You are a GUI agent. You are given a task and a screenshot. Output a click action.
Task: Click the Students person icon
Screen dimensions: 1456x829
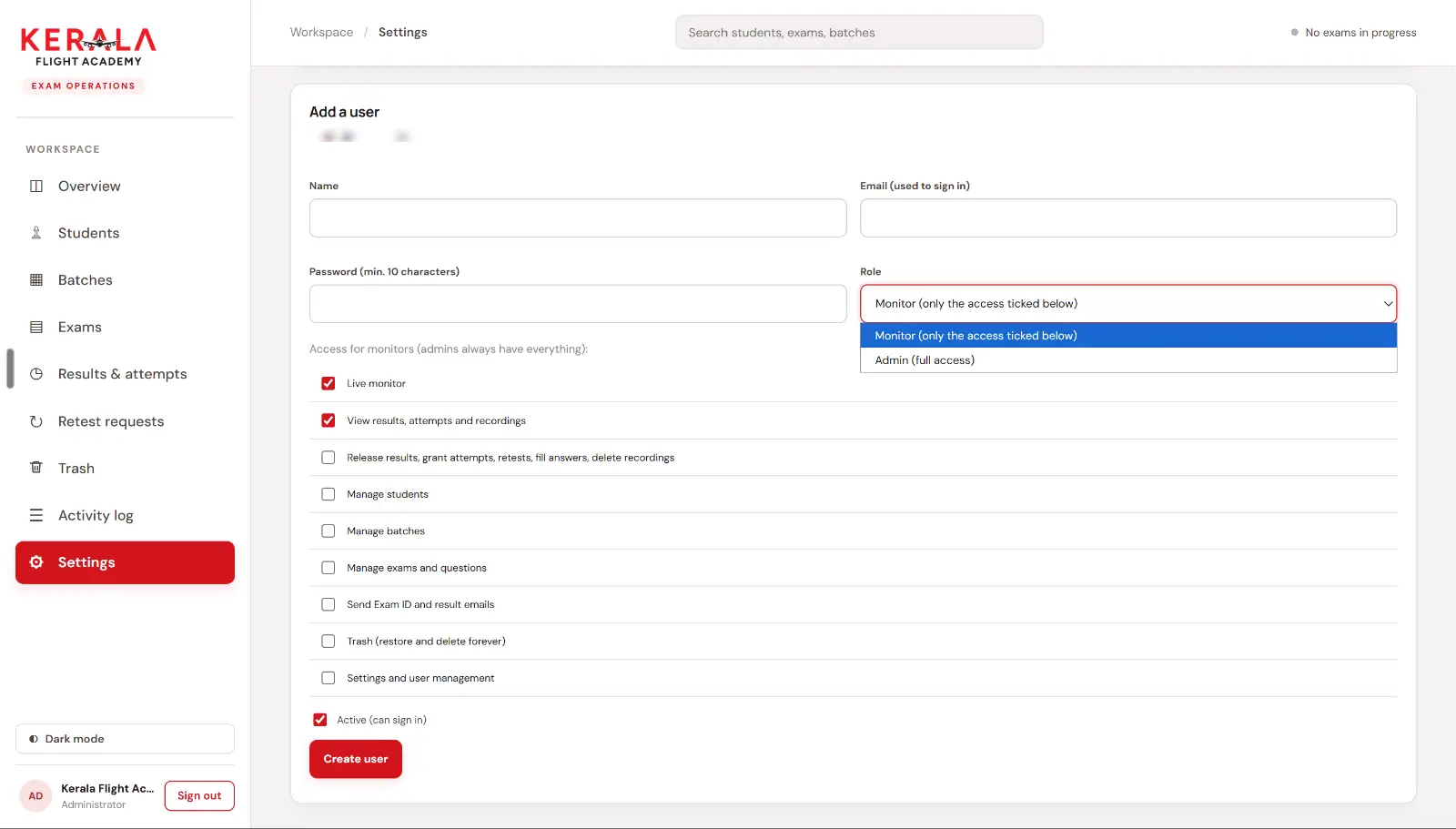[36, 233]
